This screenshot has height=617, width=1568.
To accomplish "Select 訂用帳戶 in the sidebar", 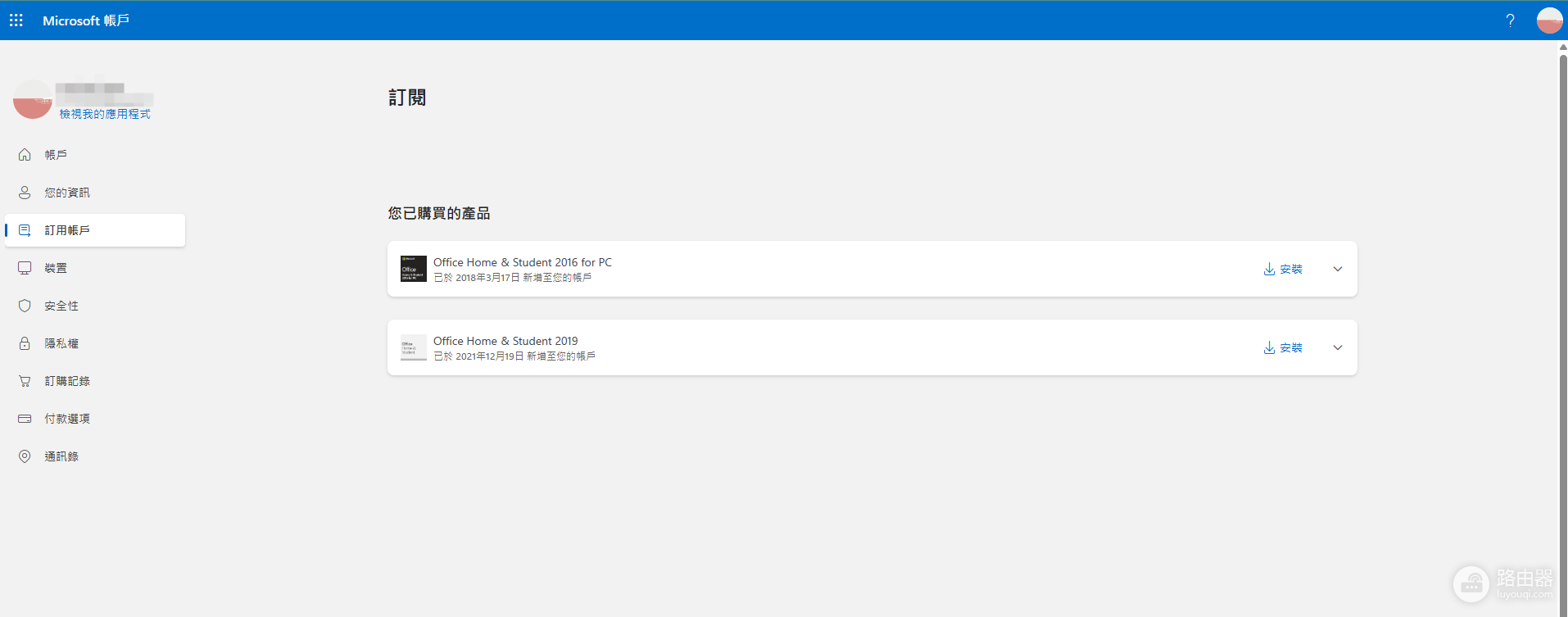I will coord(95,230).
